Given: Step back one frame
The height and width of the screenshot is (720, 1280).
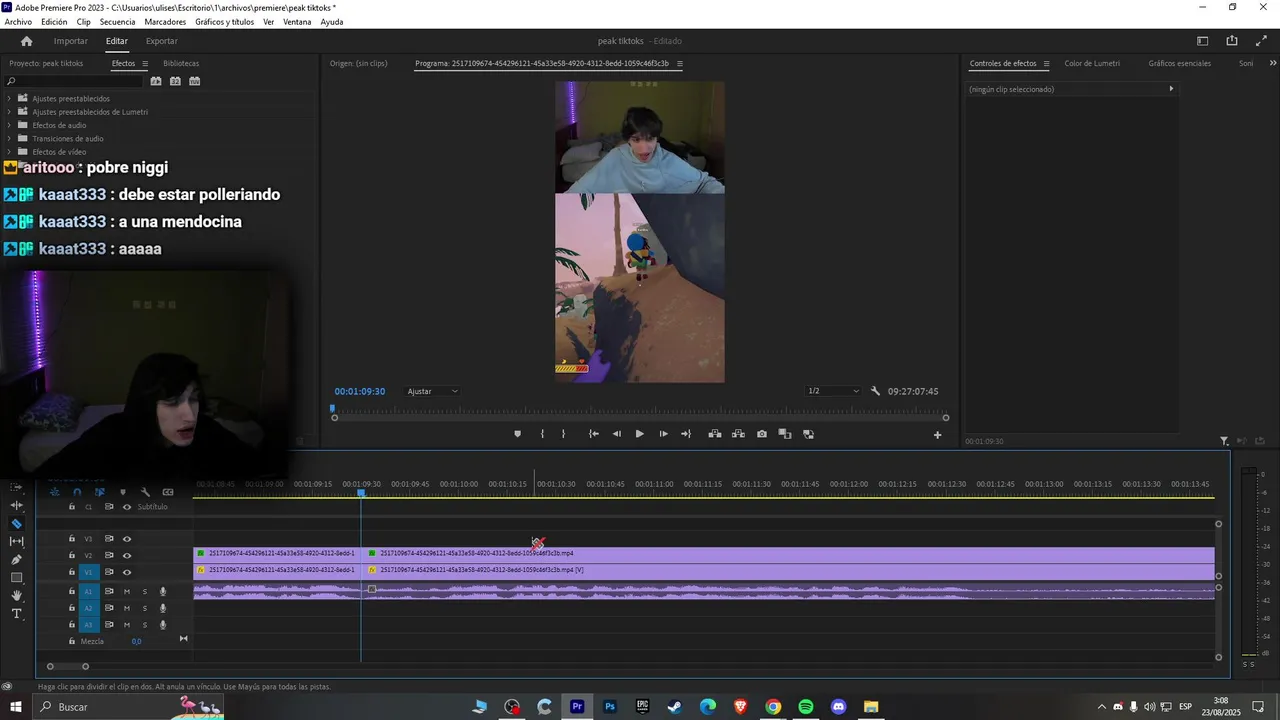Looking at the screenshot, I should 616,434.
